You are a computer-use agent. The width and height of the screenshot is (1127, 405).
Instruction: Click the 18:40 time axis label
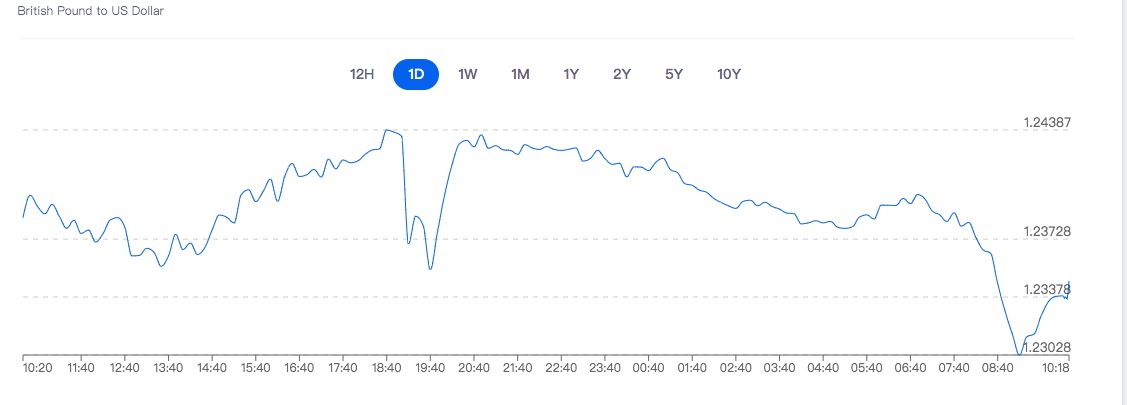click(386, 368)
